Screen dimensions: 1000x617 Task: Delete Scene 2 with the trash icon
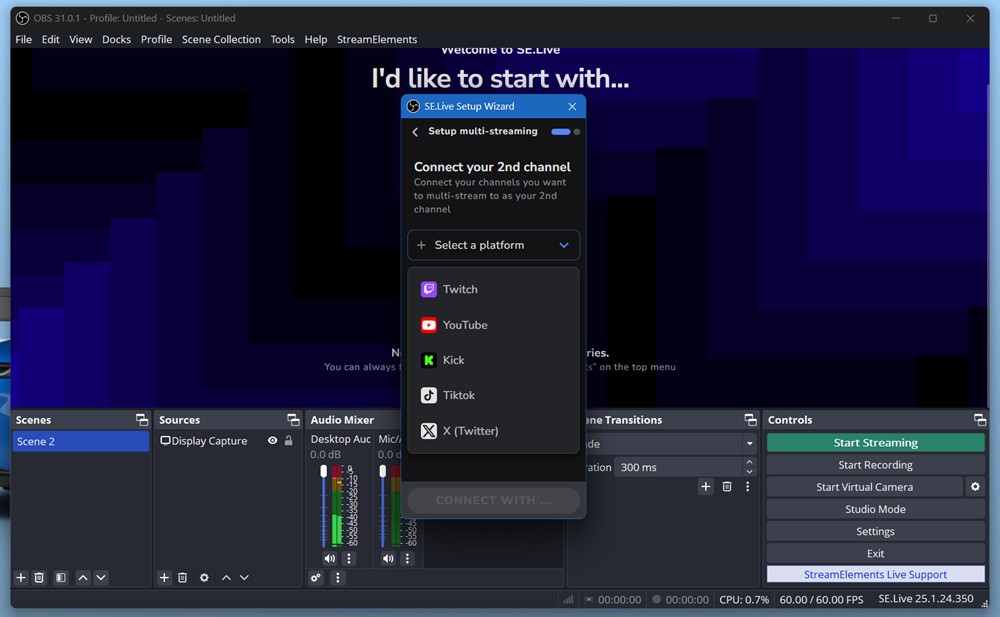[39, 578]
